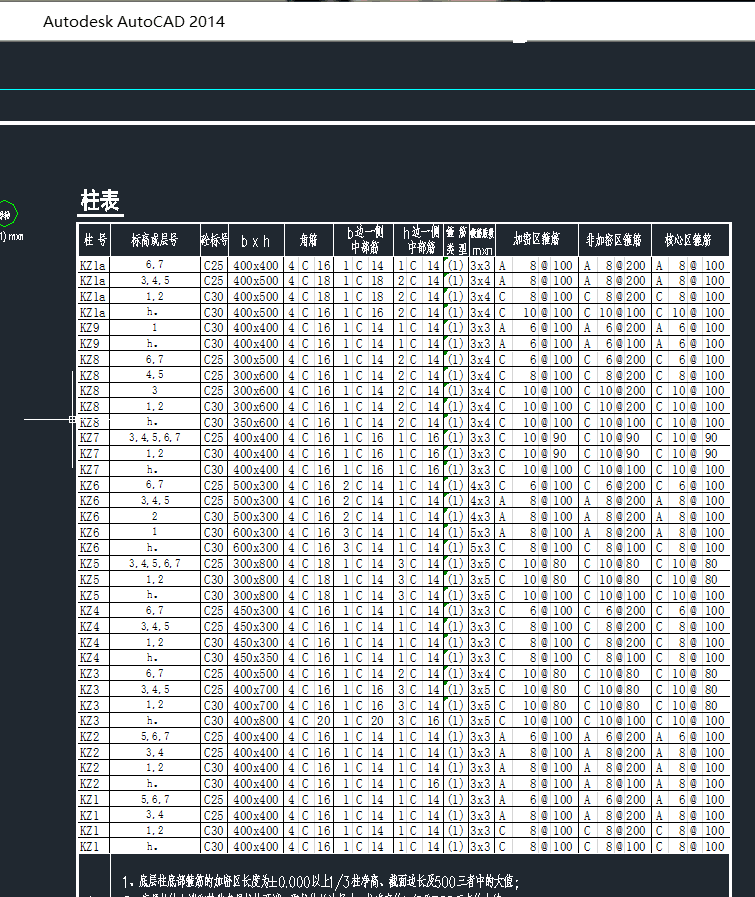Click the mxn label beside the green symbol

(12, 236)
